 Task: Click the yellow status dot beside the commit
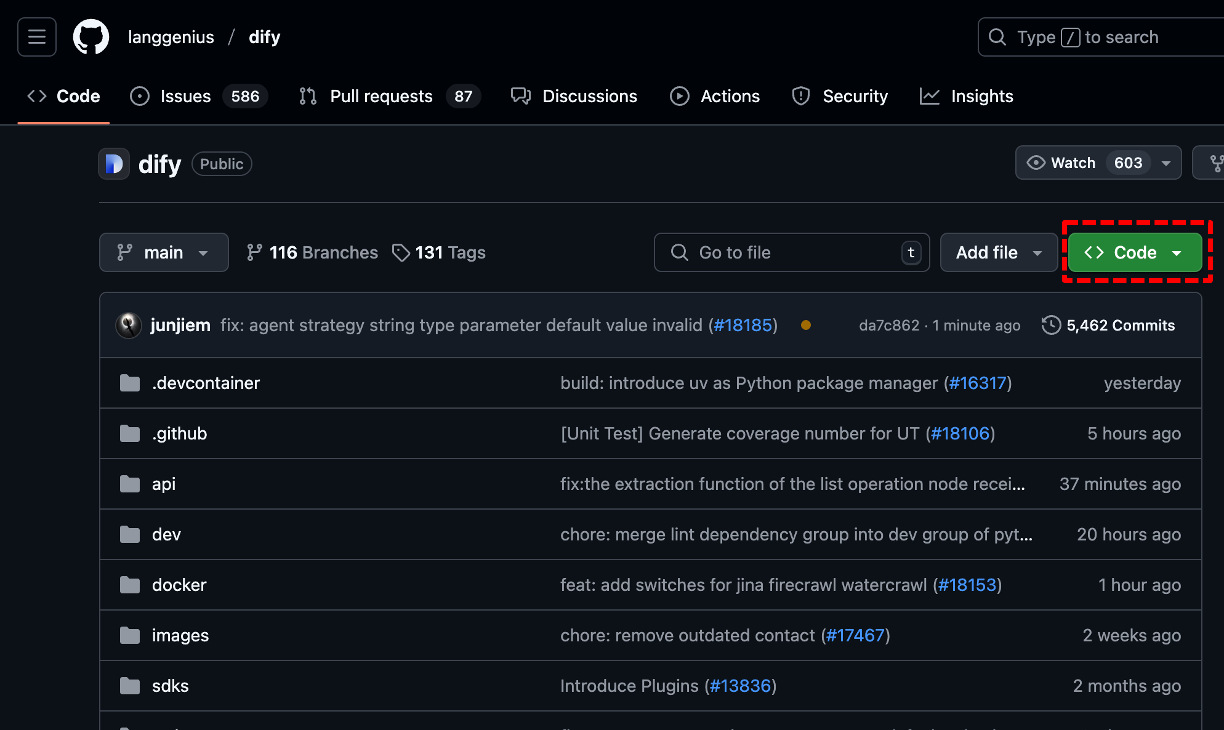(806, 325)
